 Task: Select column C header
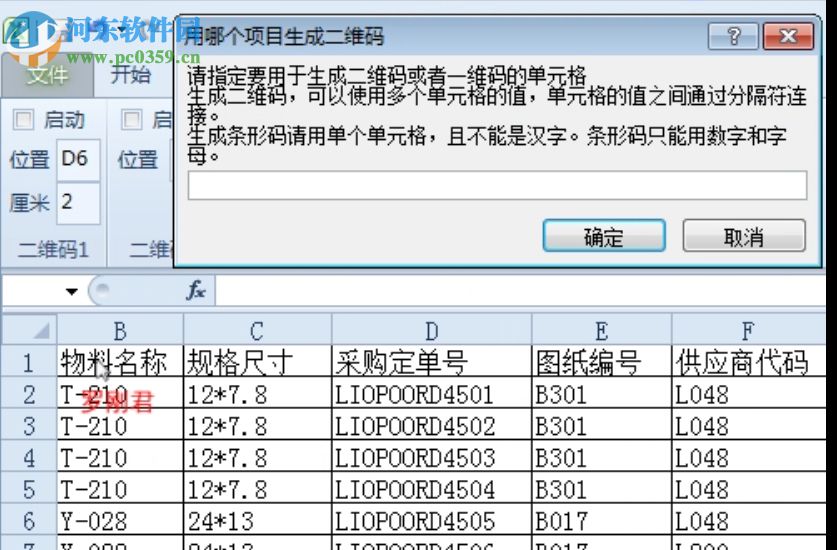click(x=257, y=331)
